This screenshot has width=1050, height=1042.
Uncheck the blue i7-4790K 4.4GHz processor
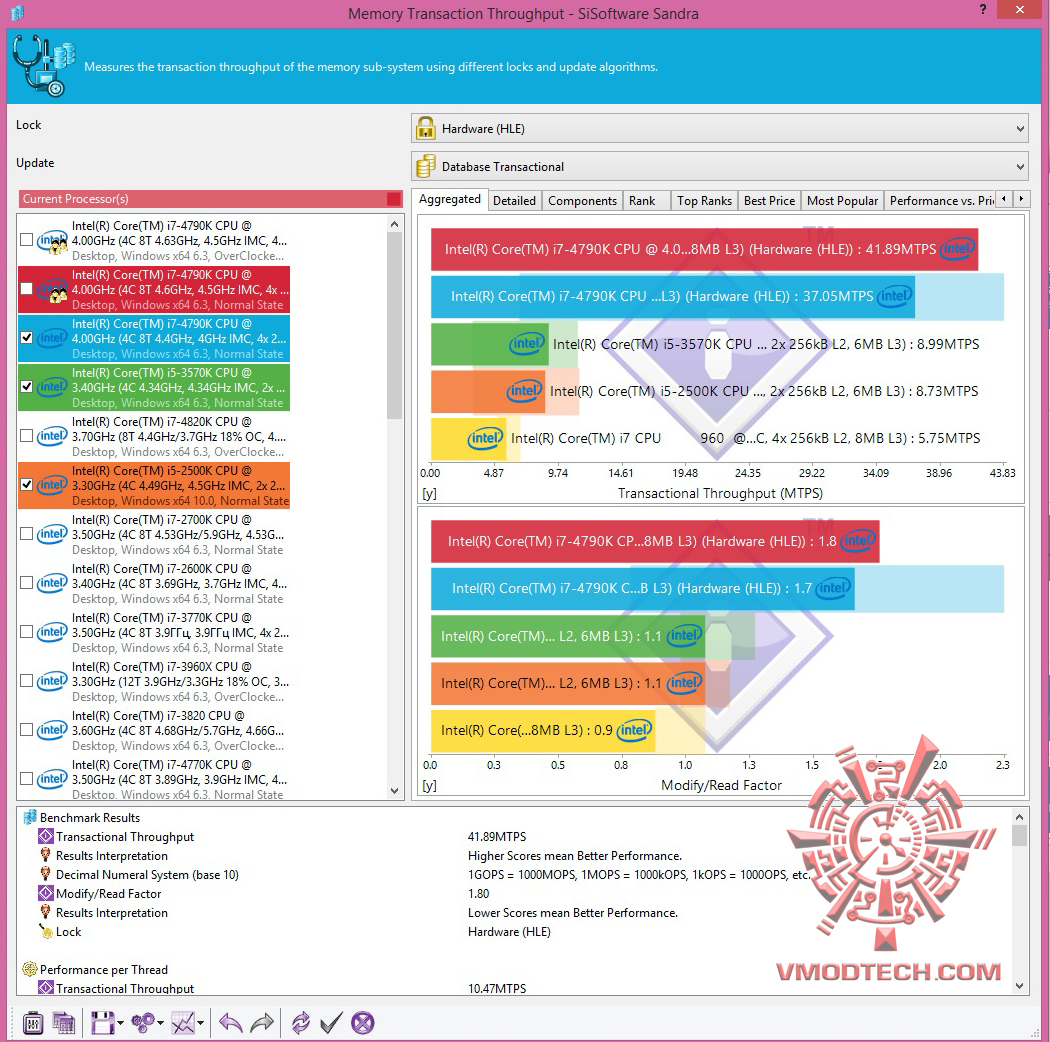[26, 338]
